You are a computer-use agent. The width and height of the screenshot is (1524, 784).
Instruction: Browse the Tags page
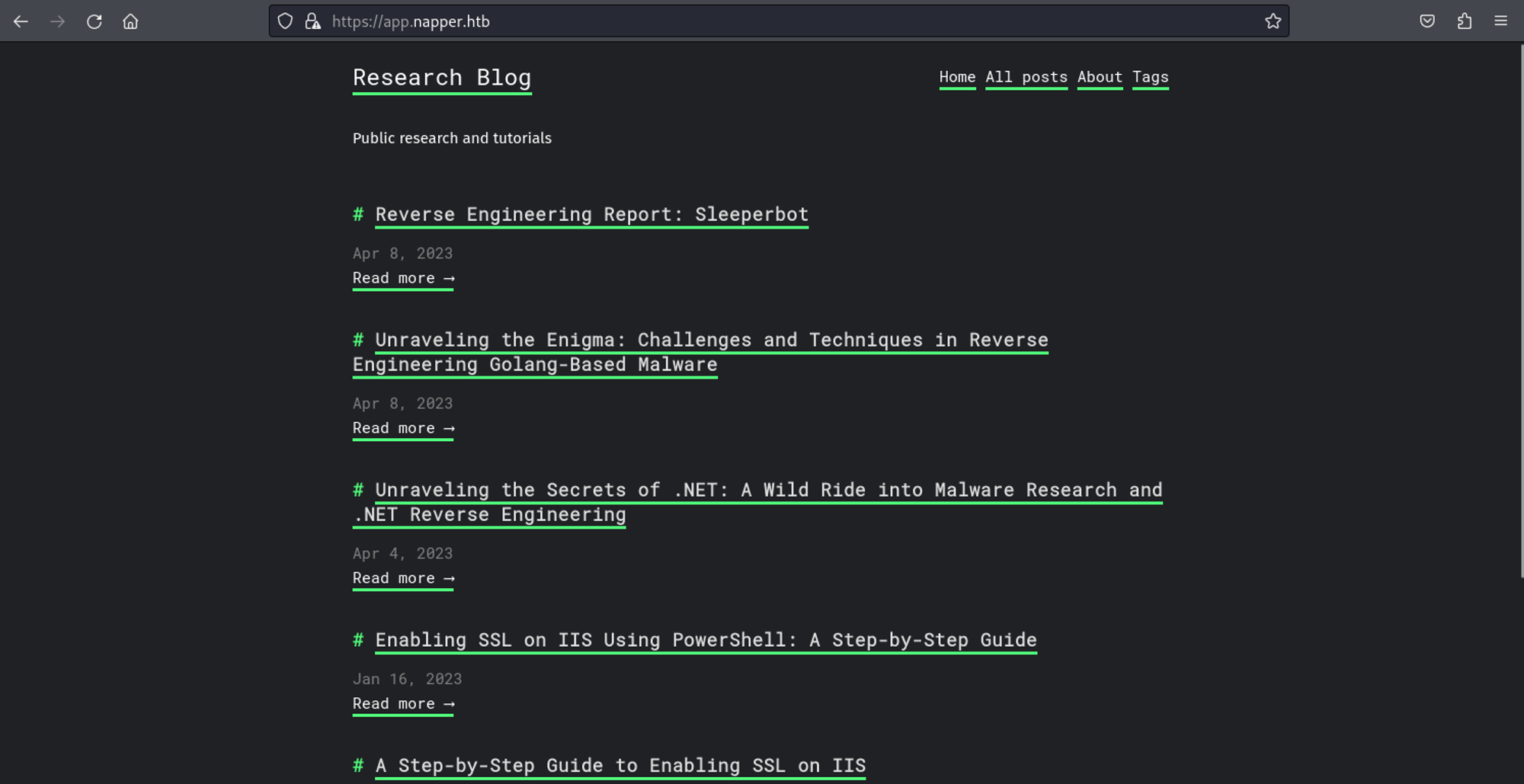(1150, 77)
